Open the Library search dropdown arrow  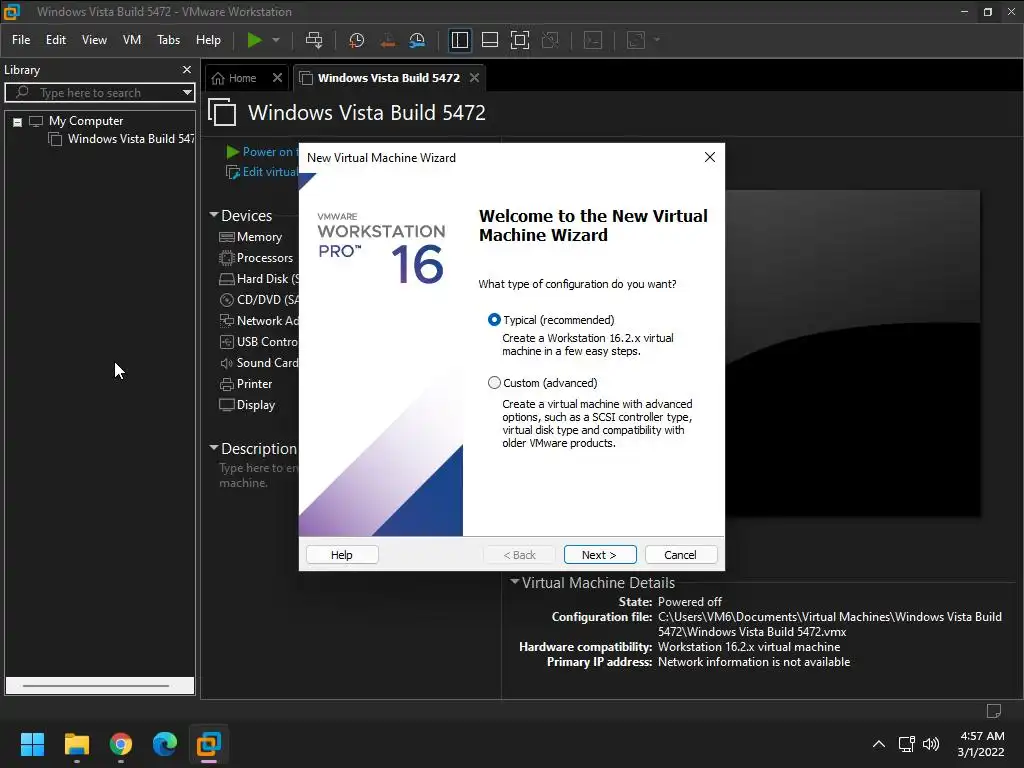pos(187,93)
